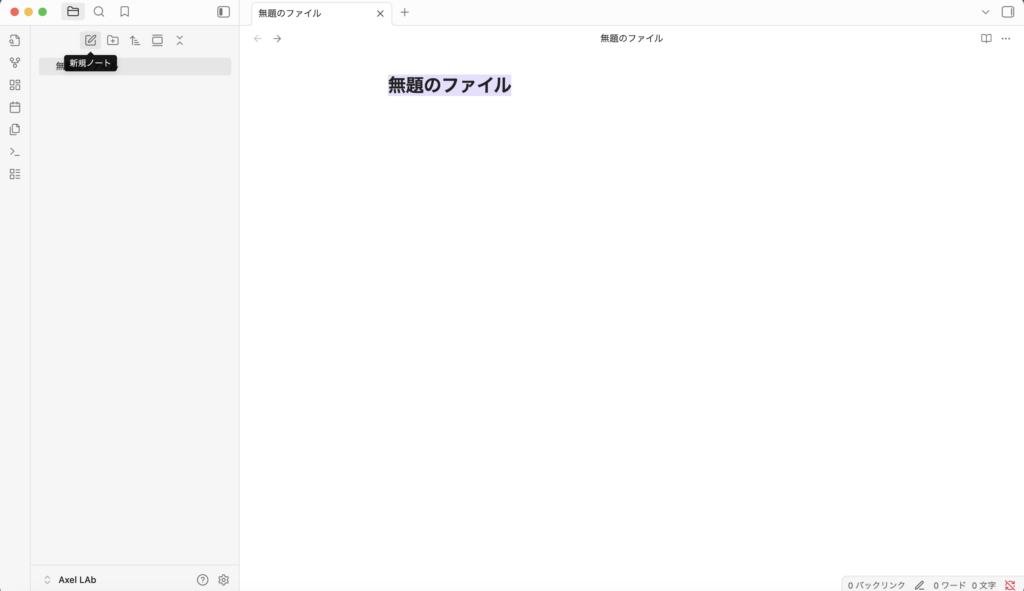Select the 無題のファイル tab
This screenshot has width=1024, height=591.
[310, 13]
